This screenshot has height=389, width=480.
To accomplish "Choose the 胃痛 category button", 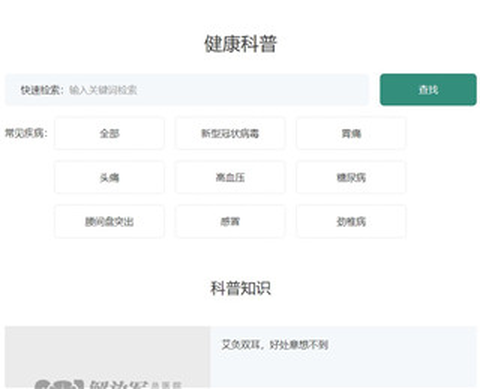I will click(x=351, y=133).
